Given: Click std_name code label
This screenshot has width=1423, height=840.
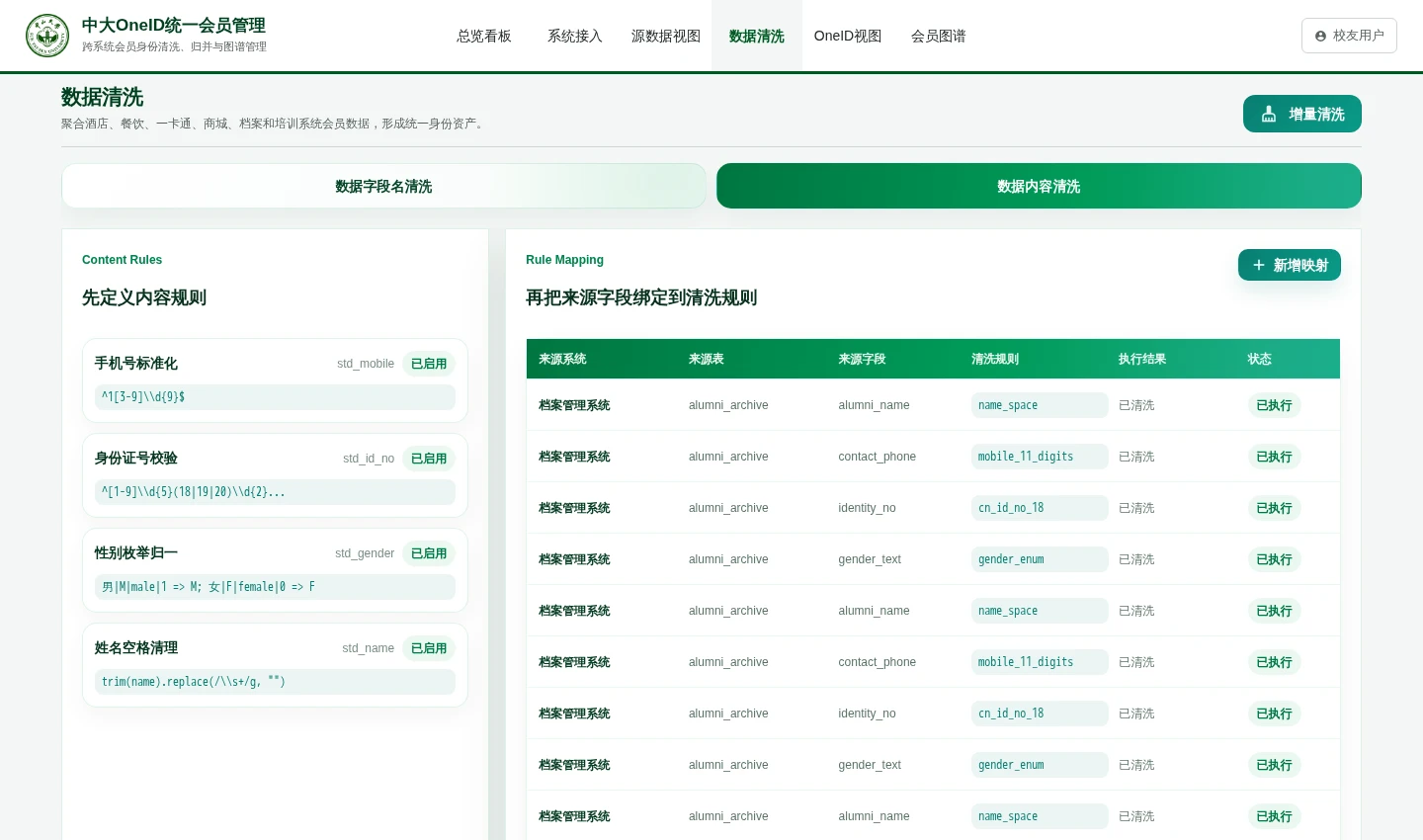Looking at the screenshot, I should pyautogui.click(x=368, y=648).
